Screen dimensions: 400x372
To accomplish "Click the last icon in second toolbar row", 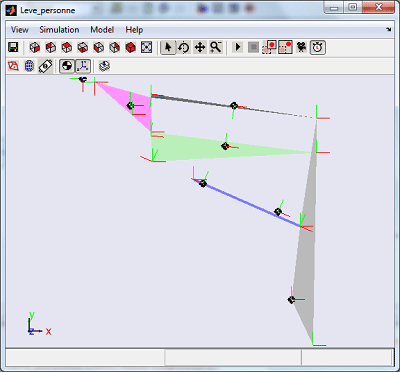I will (105, 66).
